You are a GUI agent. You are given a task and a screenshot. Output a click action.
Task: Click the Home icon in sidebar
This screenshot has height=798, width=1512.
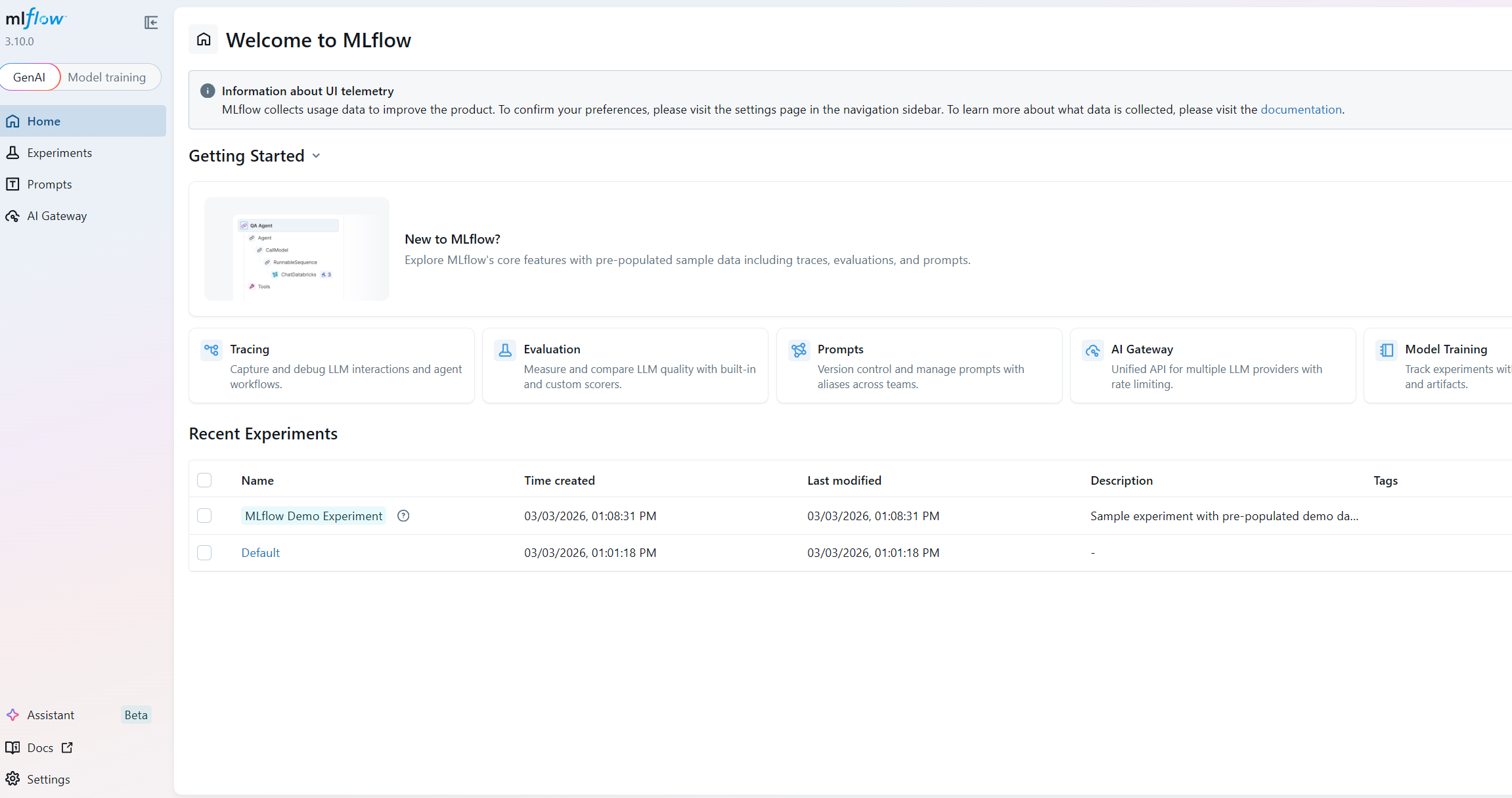coord(12,122)
